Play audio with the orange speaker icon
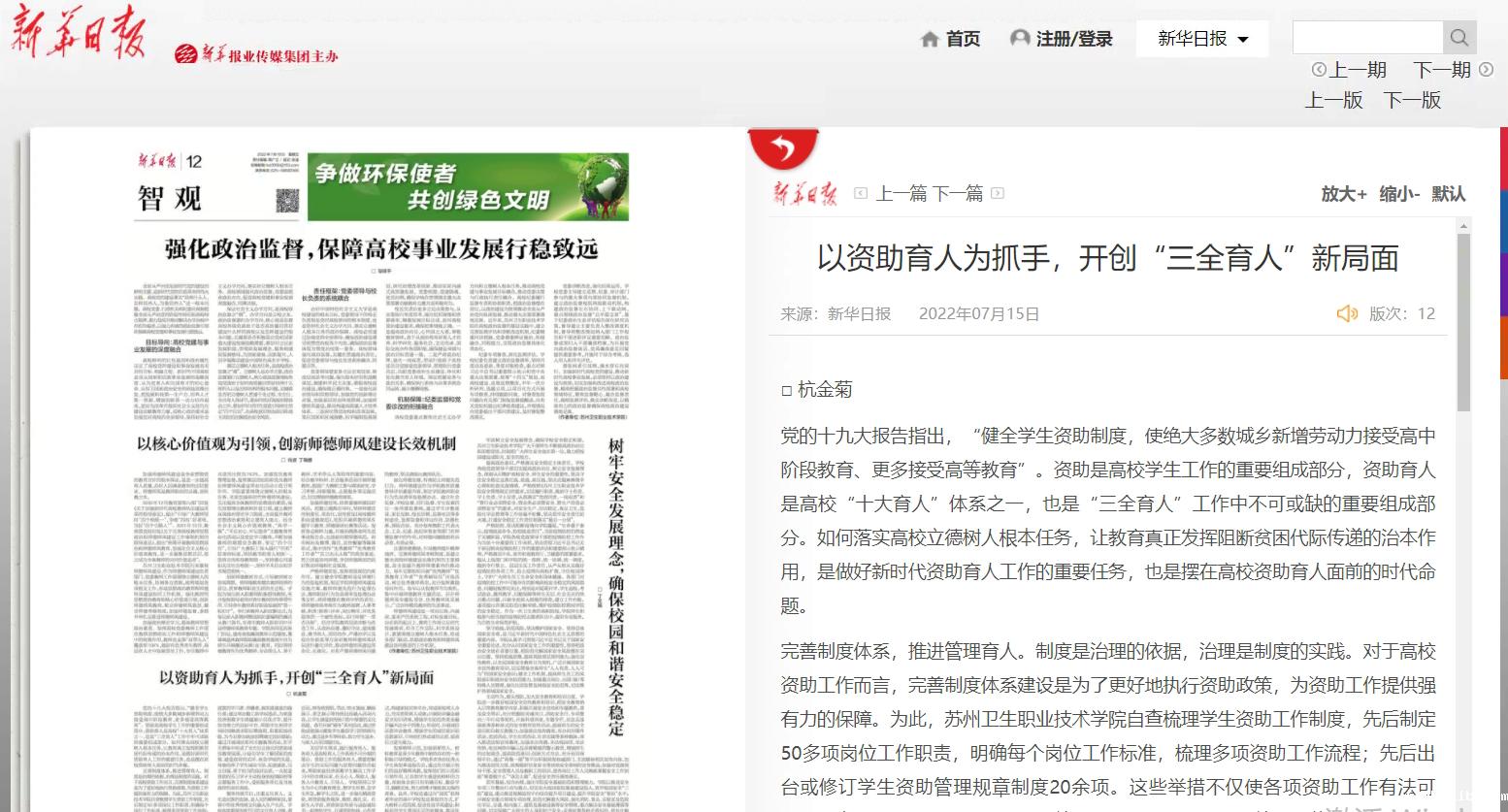This screenshot has height=812, width=1508. click(1347, 313)
